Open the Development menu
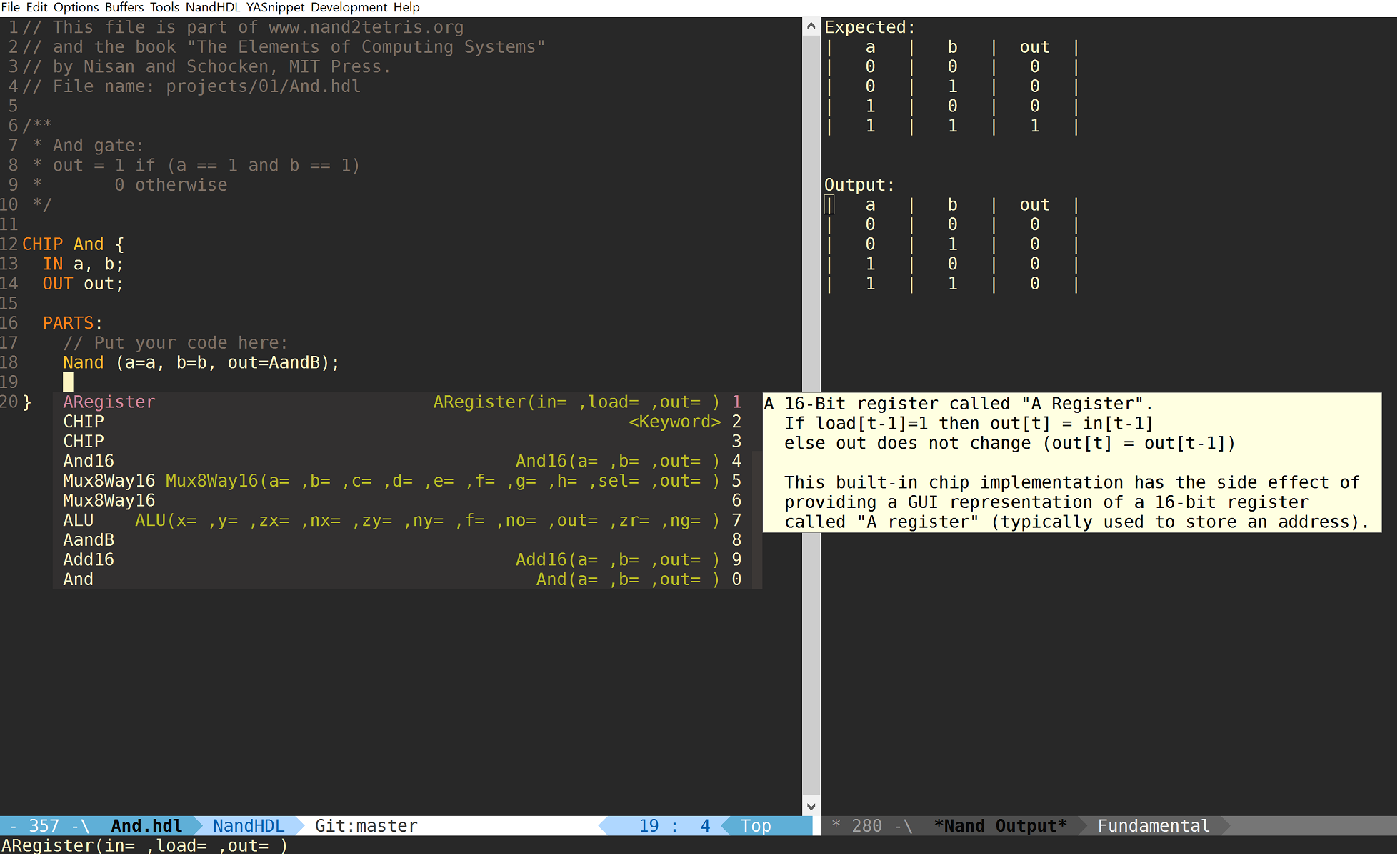This screenshot has width=1400, height=856. [349, 7]
